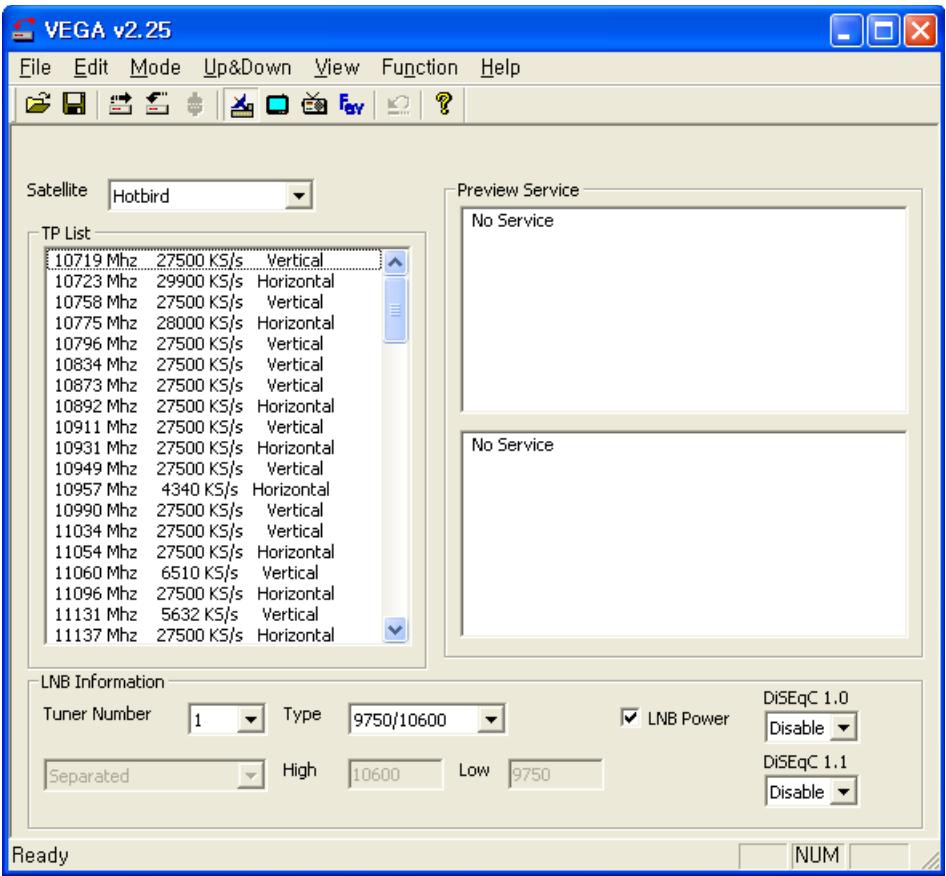Select transponder 10949 Mhz Vertical

point(214,468)
